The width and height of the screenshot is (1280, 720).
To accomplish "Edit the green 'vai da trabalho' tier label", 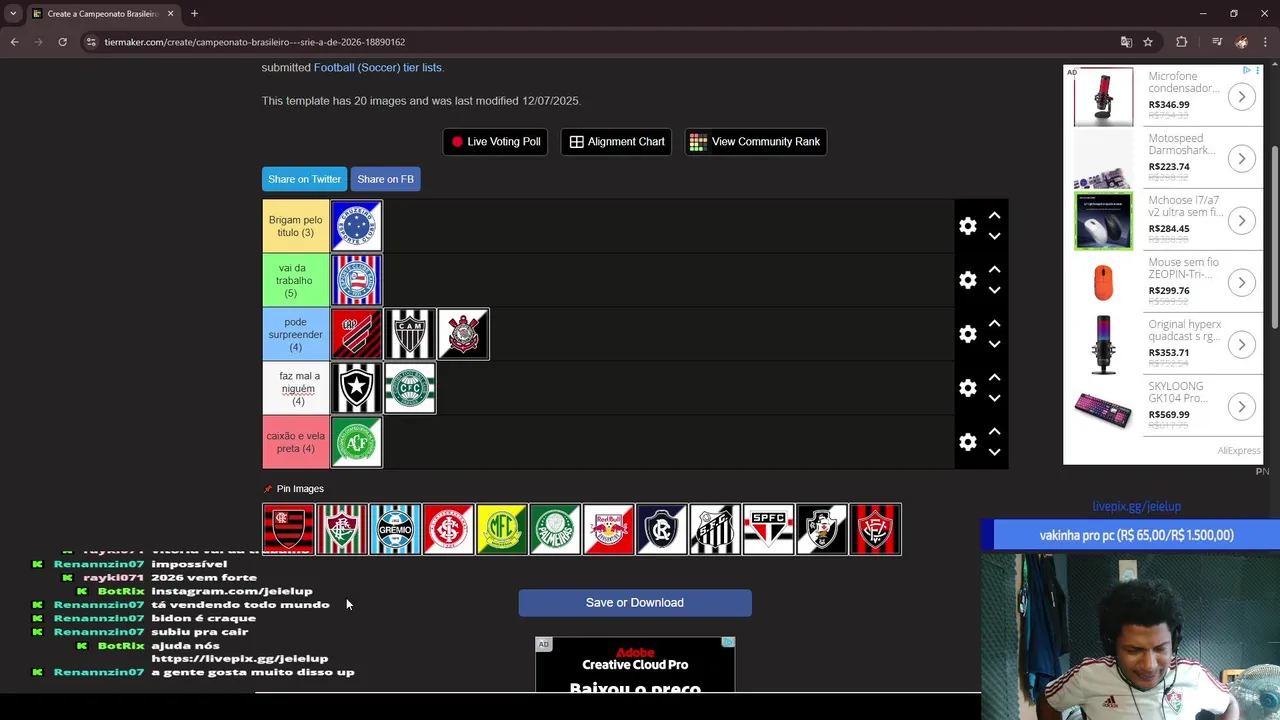I will tap(295, 280).
